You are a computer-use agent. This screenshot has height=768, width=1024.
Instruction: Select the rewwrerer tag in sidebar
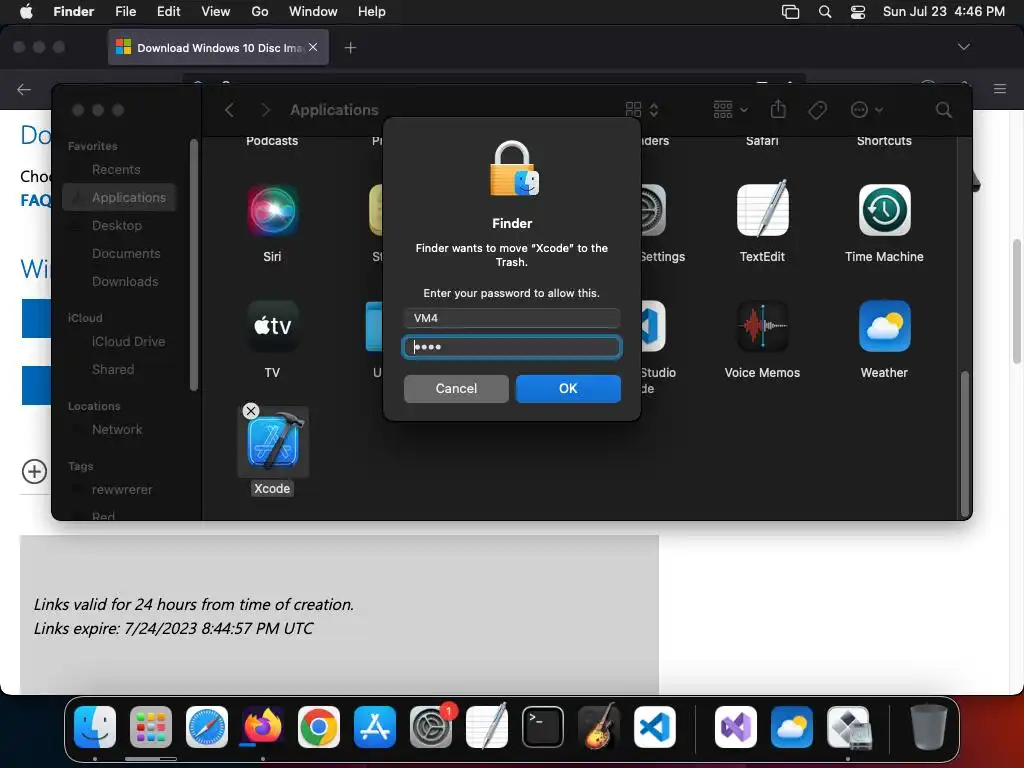(x=121, y=490)
